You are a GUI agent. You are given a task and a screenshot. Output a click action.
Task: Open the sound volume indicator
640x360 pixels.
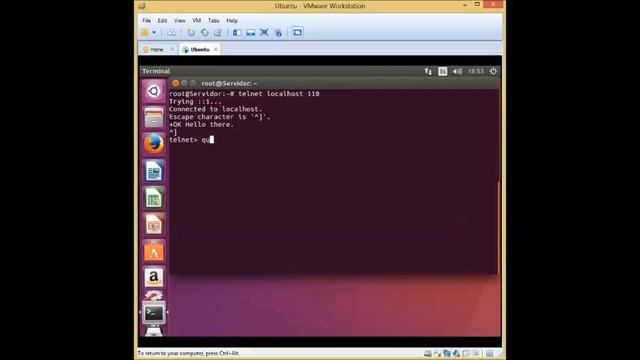tap(457, 71)
